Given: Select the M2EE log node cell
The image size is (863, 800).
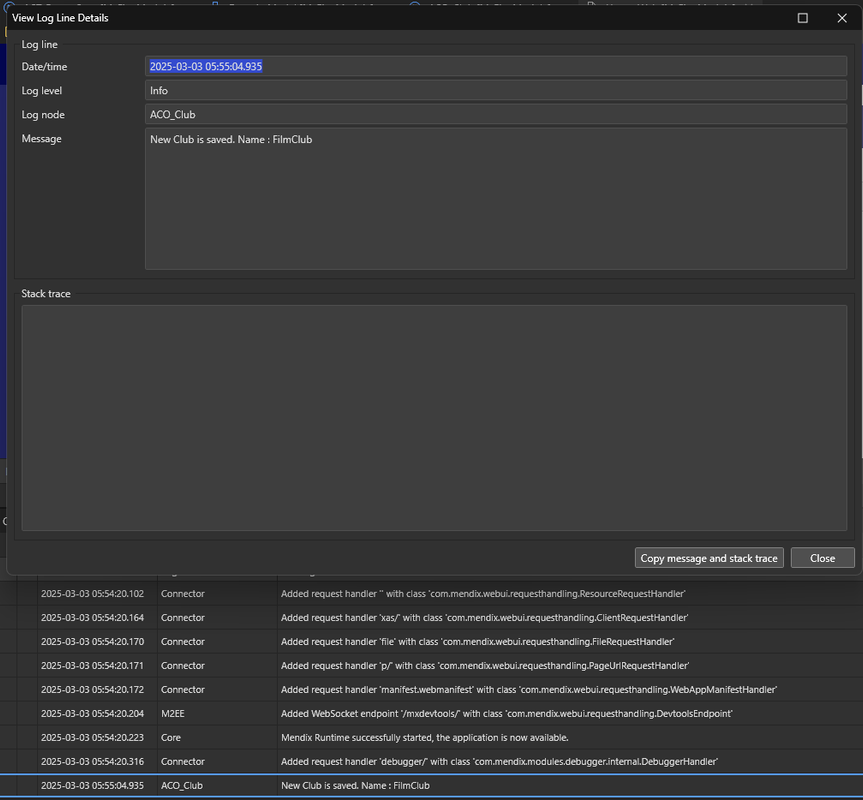Looking at the screenshot, I should tap(173, 713).
